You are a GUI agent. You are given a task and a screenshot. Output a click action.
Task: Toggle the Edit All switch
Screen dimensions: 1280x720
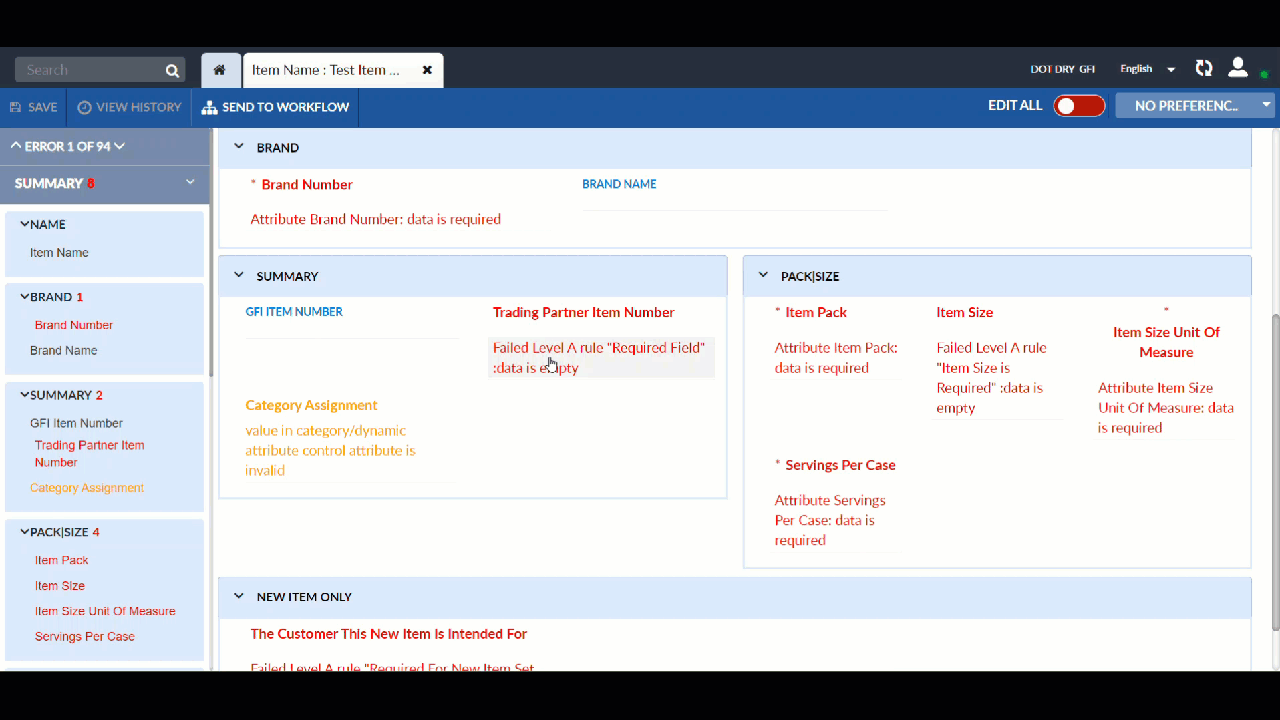1079,106
